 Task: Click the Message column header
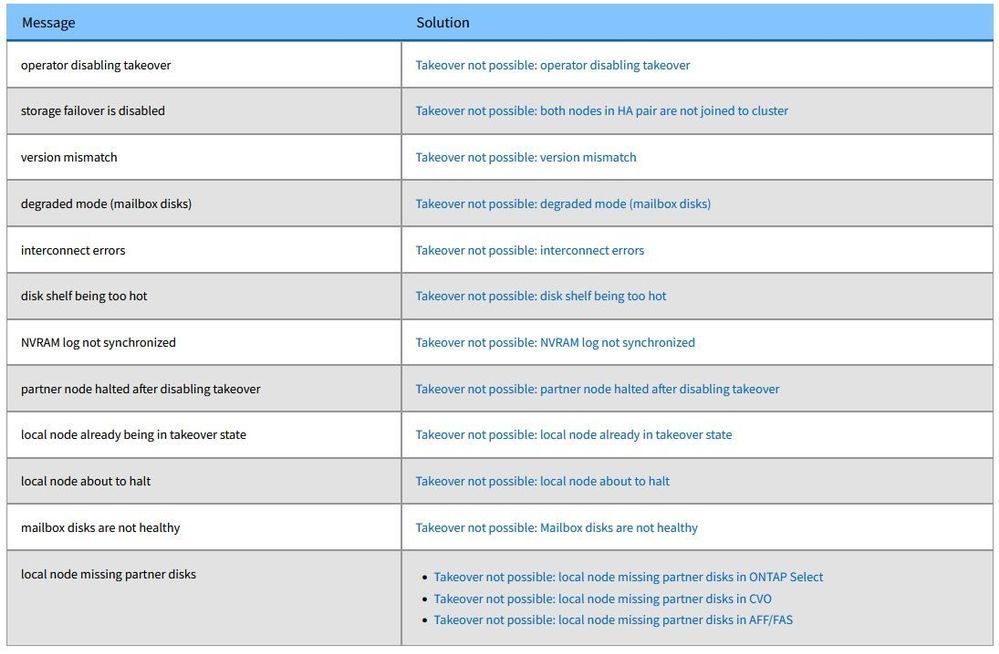48,22
